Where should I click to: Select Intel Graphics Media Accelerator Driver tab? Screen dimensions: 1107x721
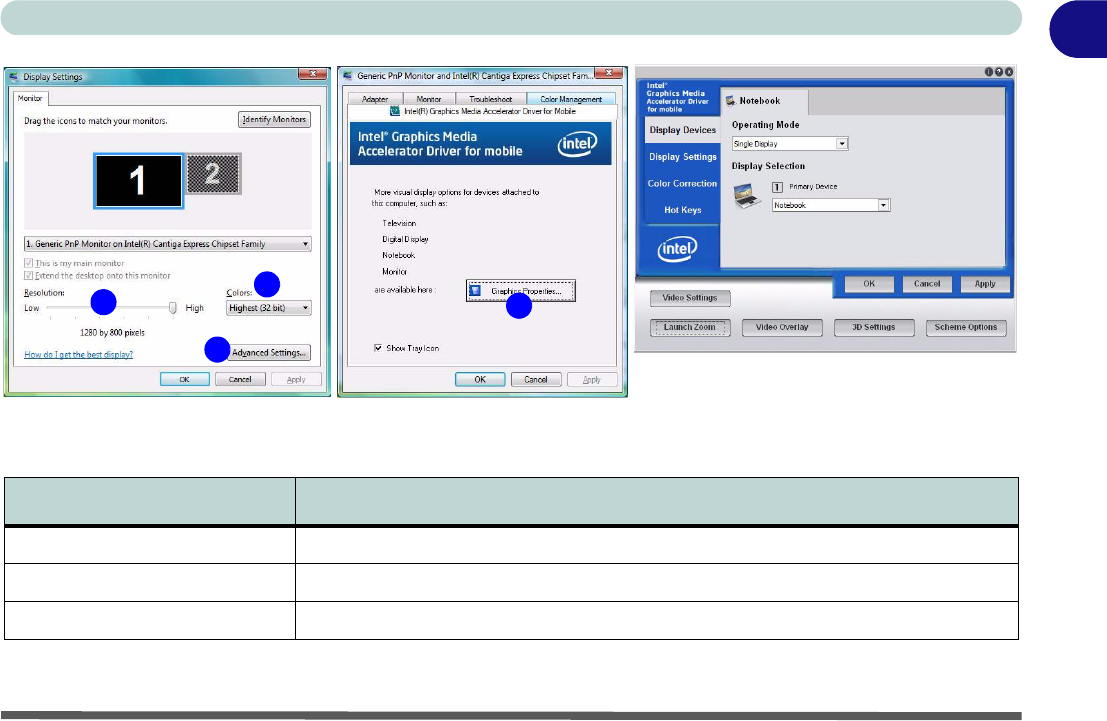tap(483, 111)
